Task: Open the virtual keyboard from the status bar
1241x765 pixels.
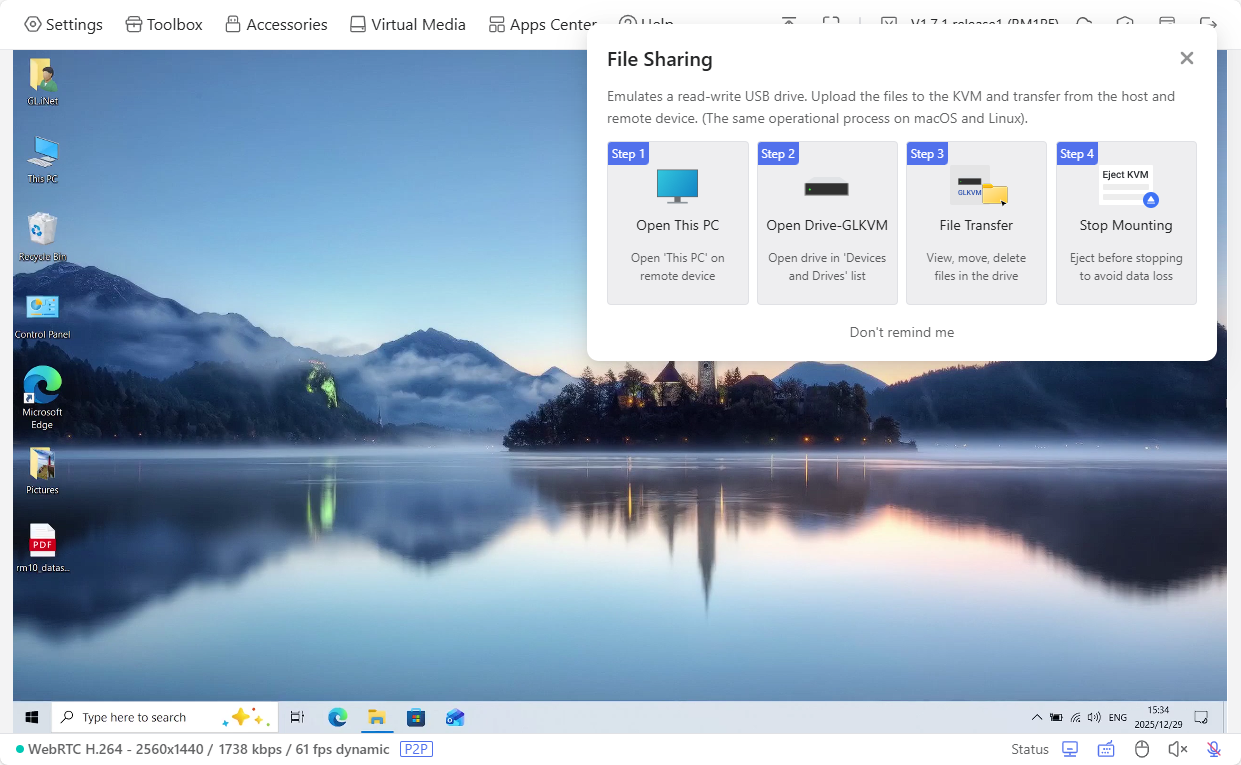Action: click(x=1106, y=748)
